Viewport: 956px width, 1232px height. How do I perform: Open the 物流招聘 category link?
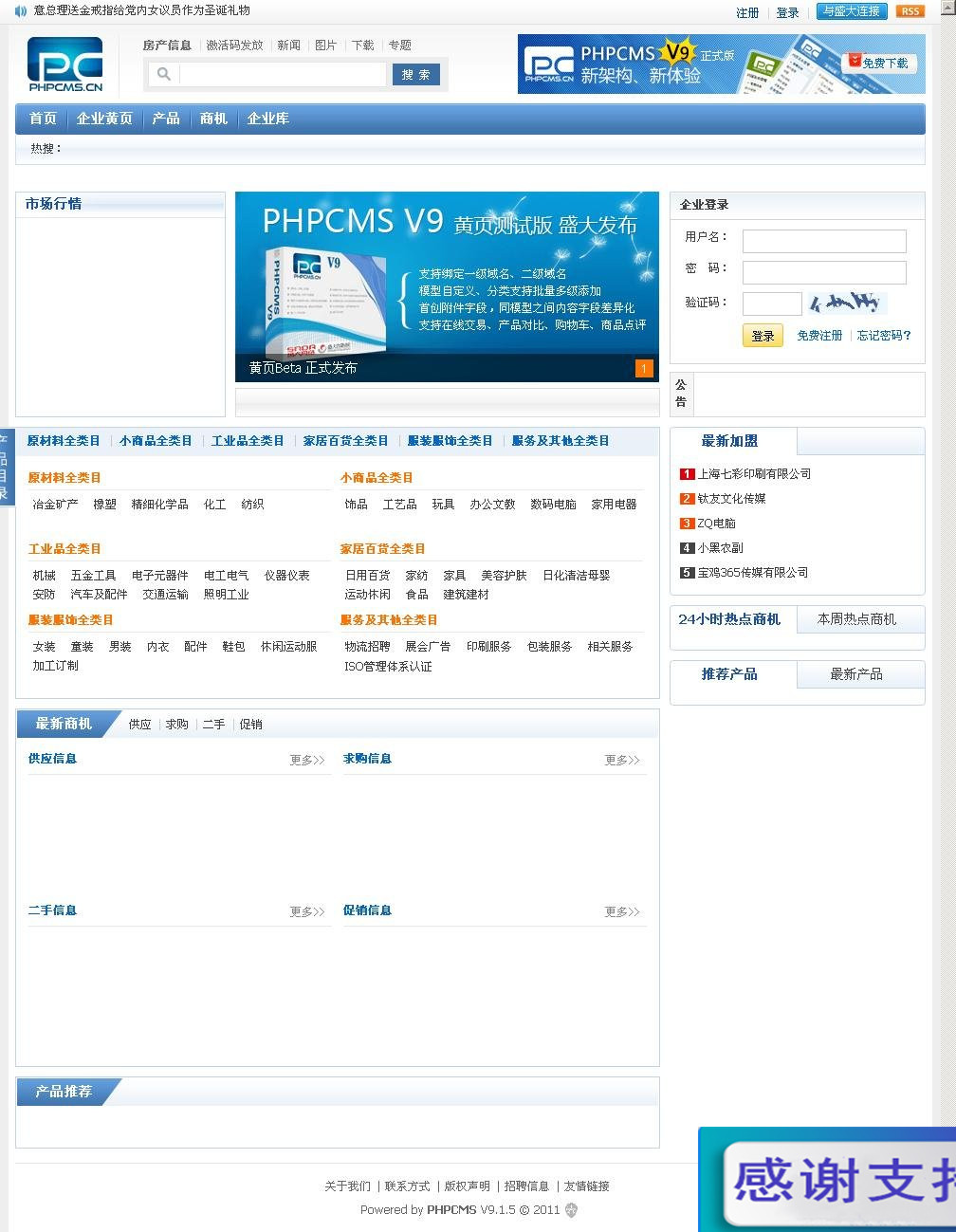[368, 647]
